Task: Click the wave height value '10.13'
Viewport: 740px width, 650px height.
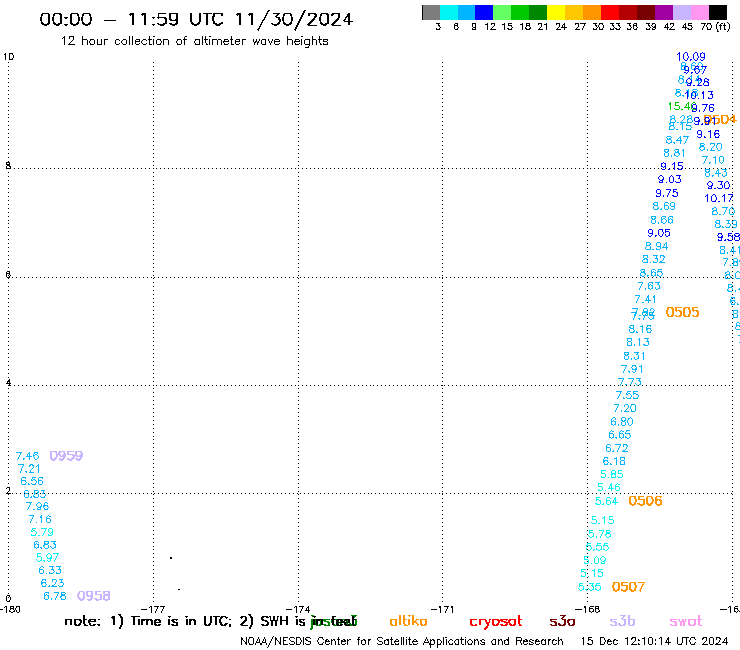Action: click(700, 95)
